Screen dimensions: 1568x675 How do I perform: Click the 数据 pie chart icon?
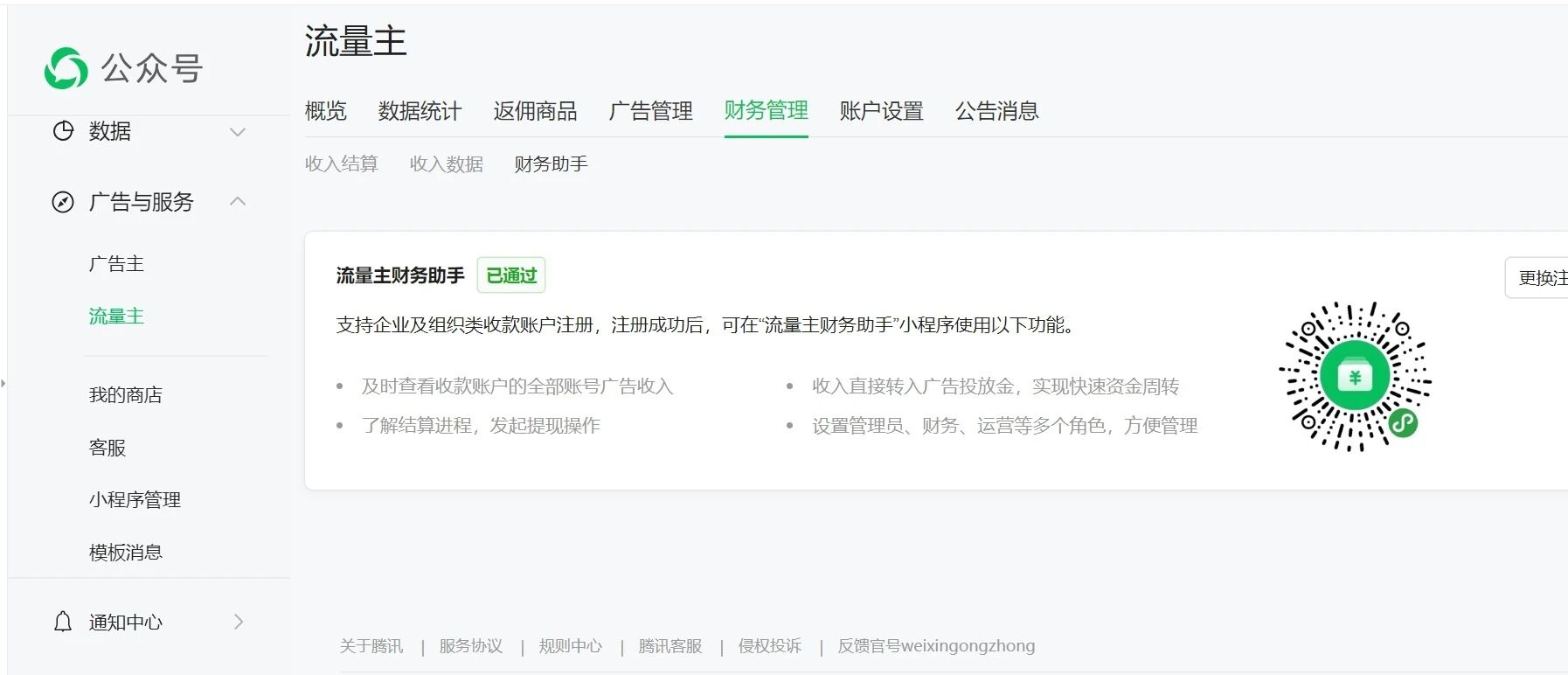click(x=63, y=131)
